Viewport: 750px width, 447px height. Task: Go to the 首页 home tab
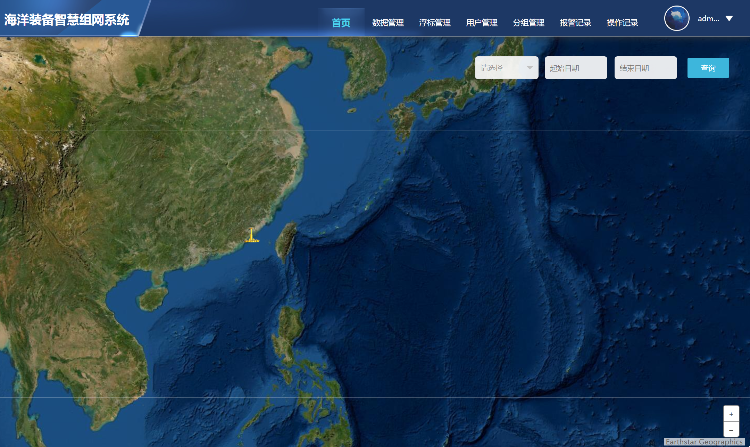point(341,22)
